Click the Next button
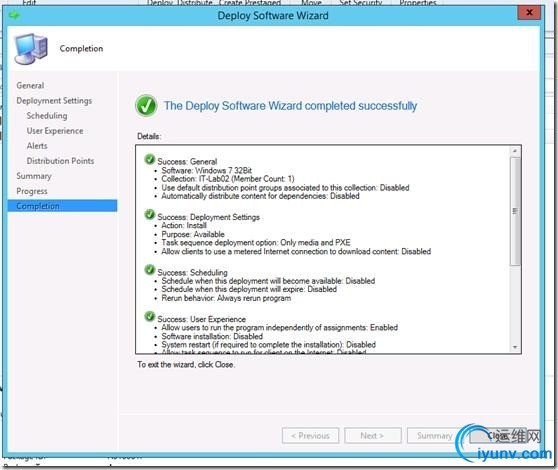Viewport: 558px width, 470px height. point(373,435)
